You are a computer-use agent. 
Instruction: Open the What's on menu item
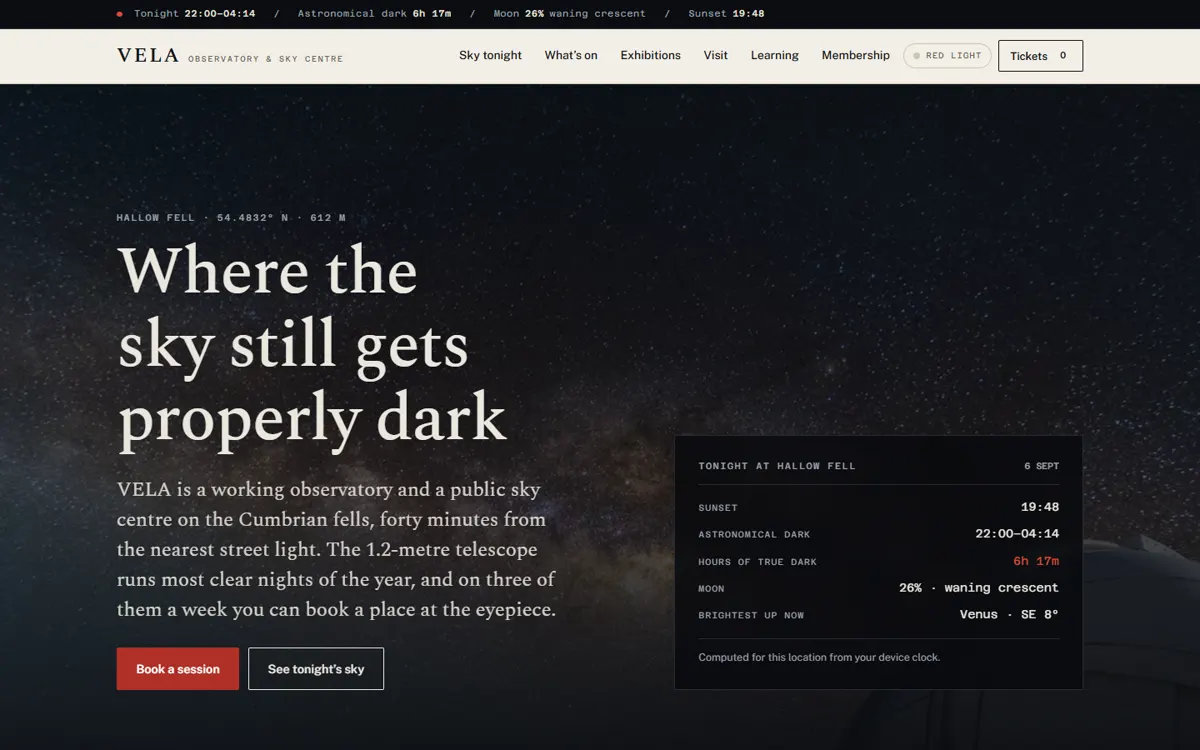click(571, 56)
